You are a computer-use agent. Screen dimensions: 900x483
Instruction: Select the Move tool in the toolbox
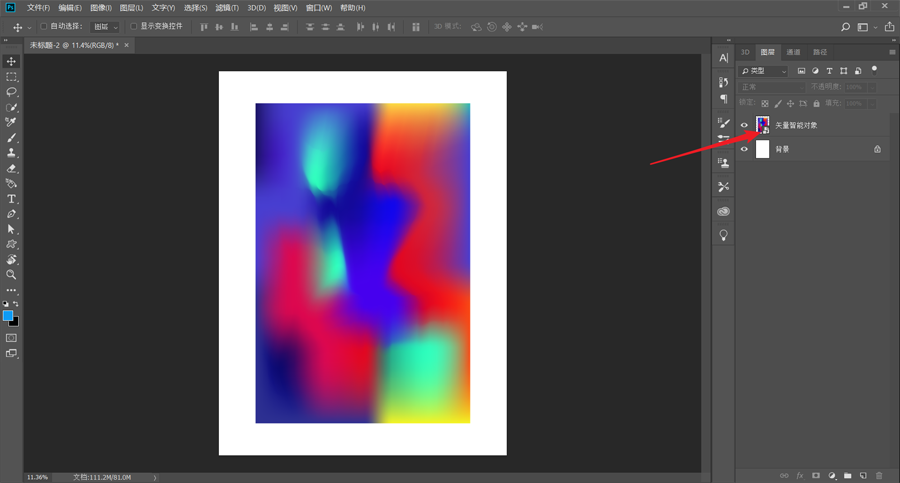tap(12, 62)
